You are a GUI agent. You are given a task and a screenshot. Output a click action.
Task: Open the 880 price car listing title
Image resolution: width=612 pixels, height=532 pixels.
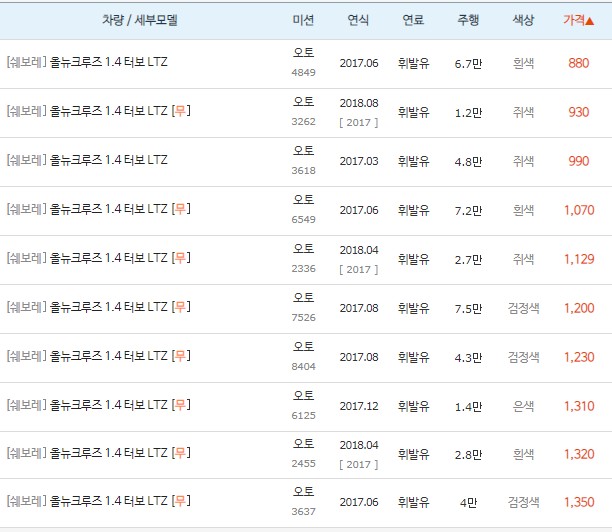point(87,62)
